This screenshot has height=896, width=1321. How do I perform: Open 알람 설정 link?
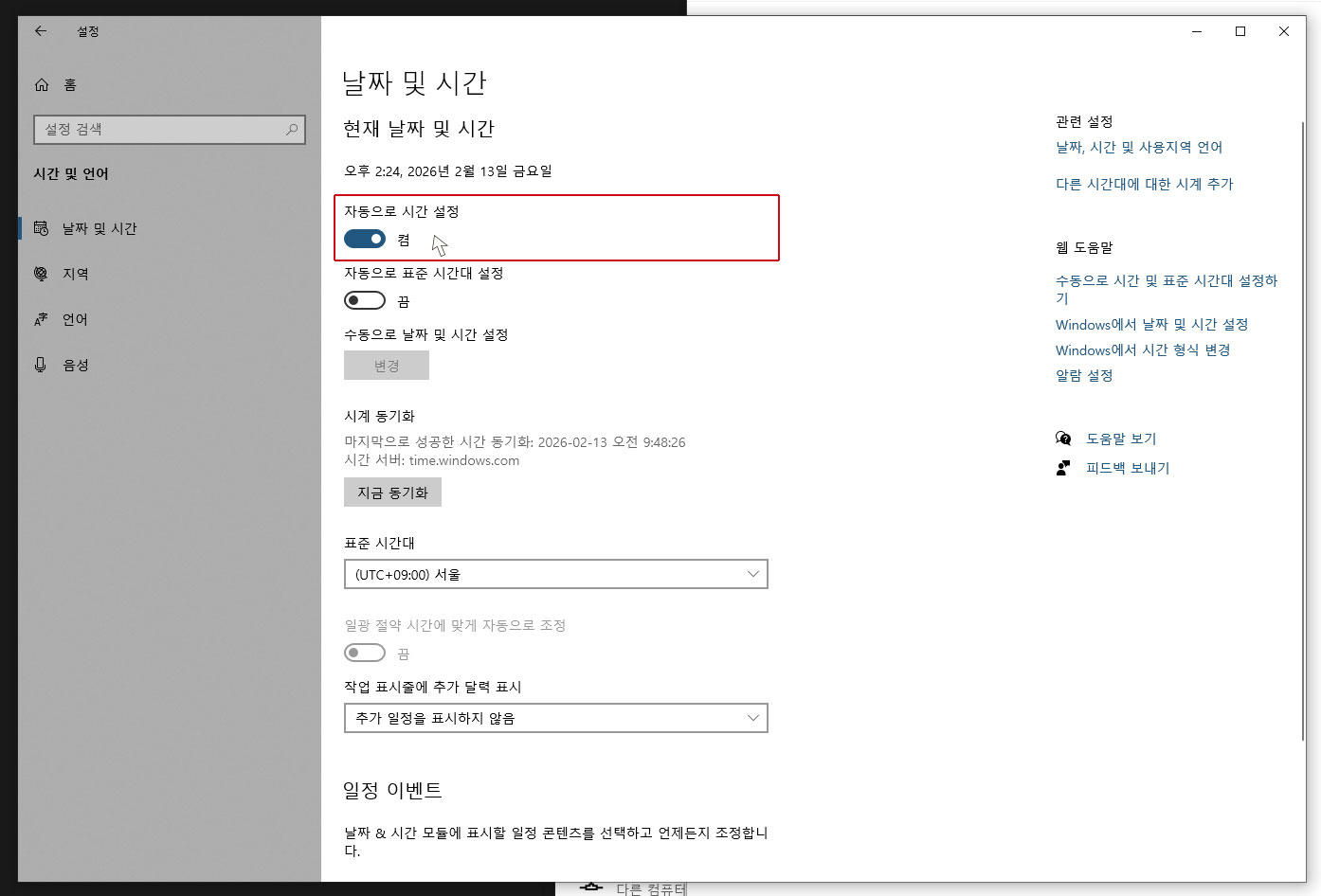[1083, 375]
